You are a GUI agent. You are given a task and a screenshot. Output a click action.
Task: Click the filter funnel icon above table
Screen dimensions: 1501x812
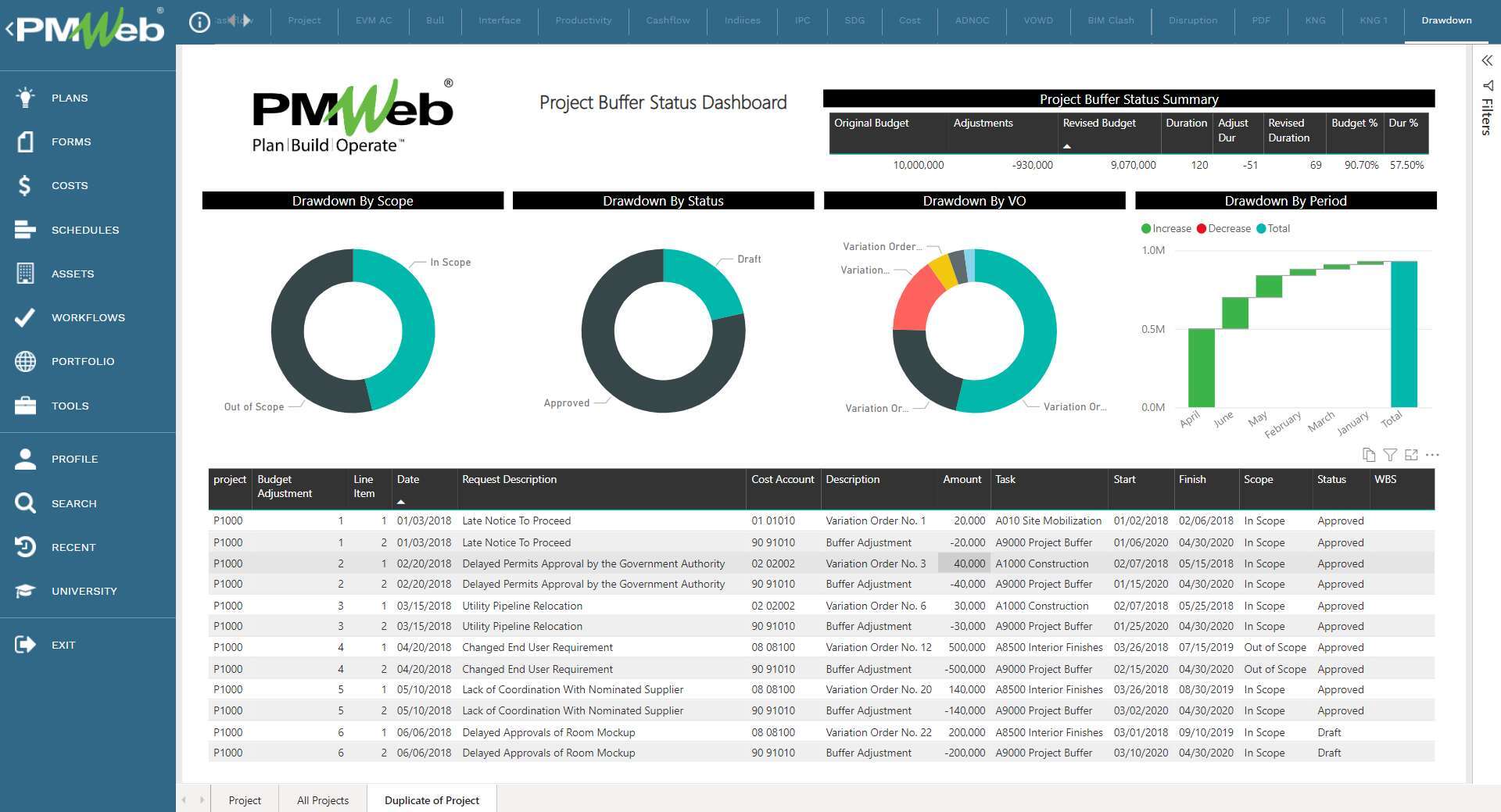1389,455
